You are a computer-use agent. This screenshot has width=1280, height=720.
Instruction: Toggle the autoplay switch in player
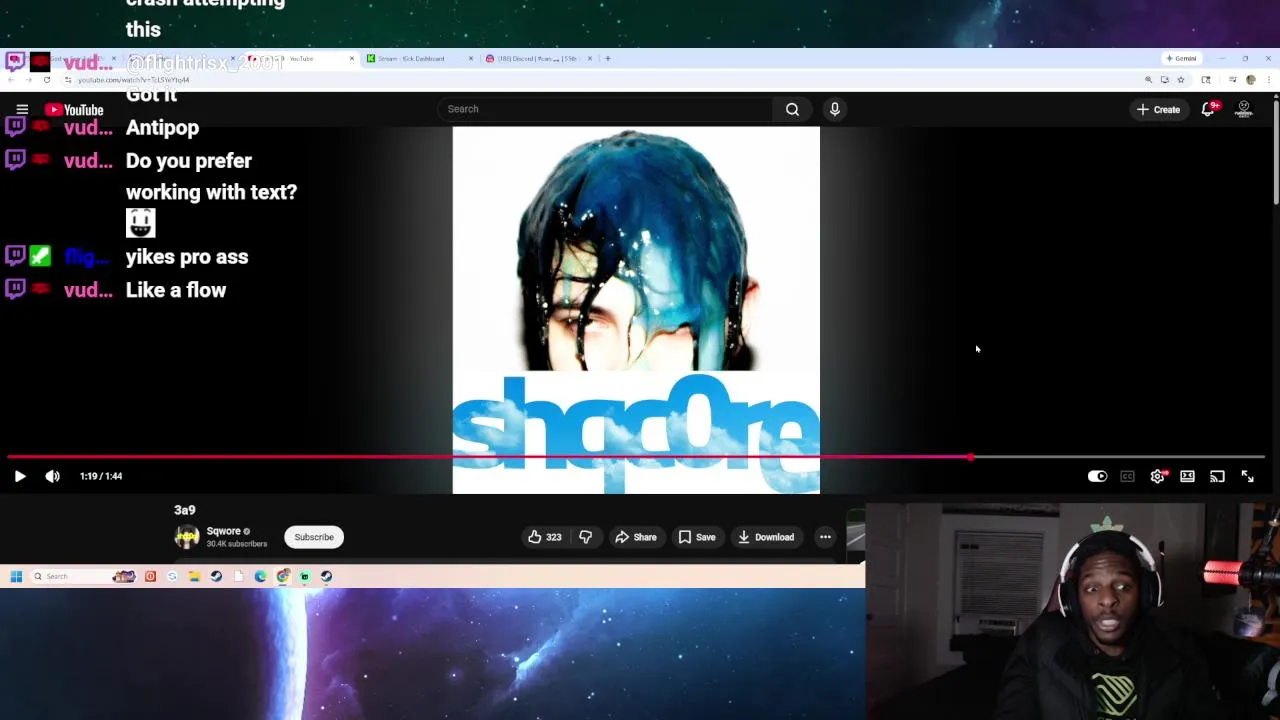pos(1097,477)
